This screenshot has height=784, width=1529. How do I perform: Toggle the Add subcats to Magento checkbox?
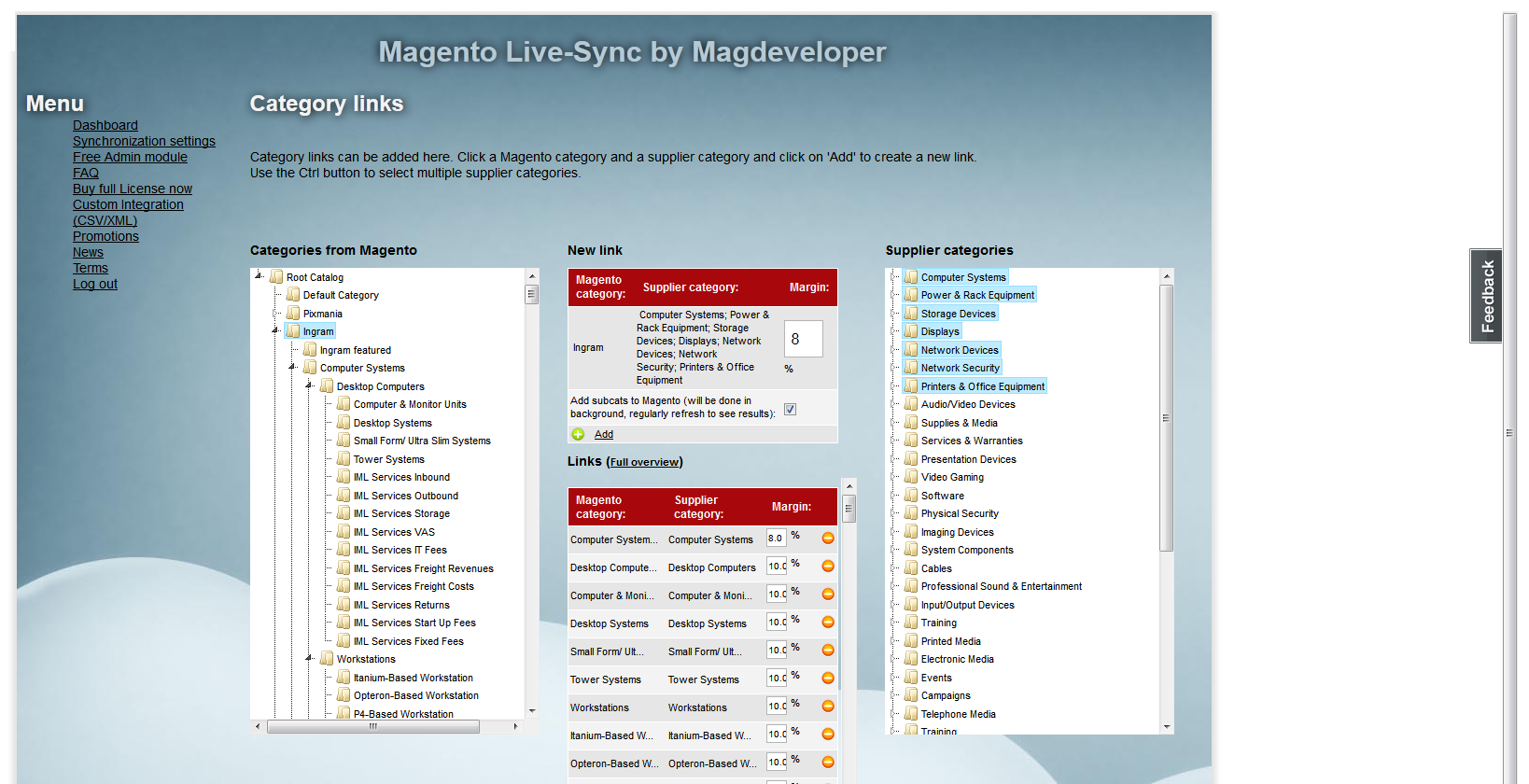point(790,409)
